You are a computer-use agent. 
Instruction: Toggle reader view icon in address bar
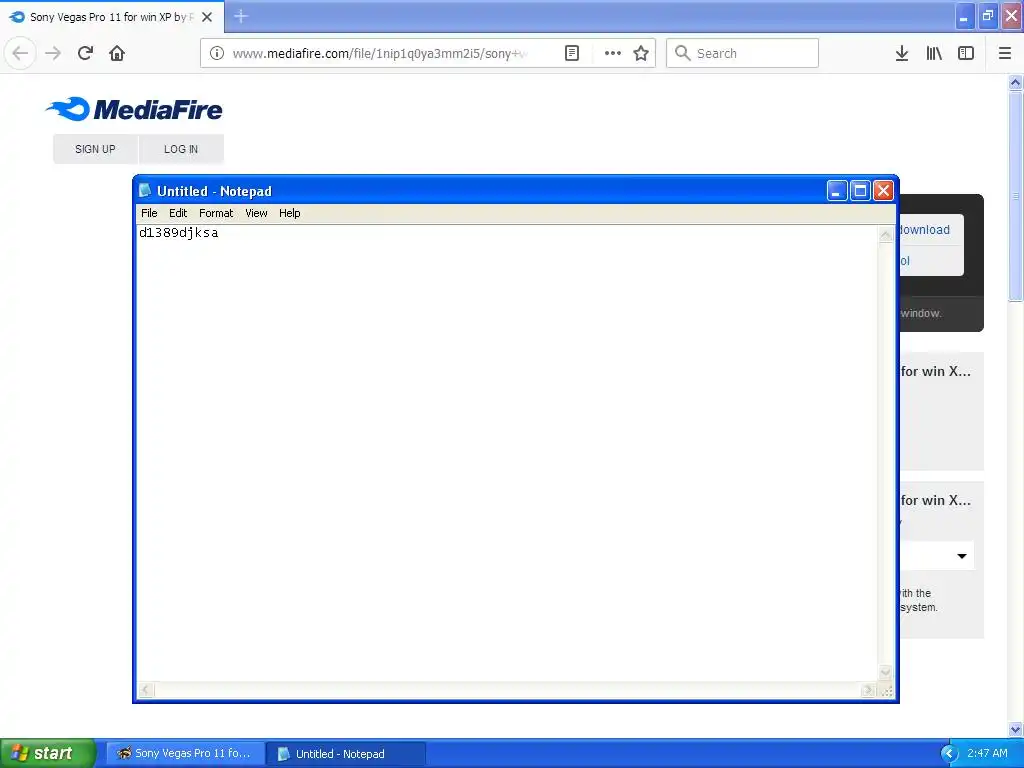(x=571, y=53)
